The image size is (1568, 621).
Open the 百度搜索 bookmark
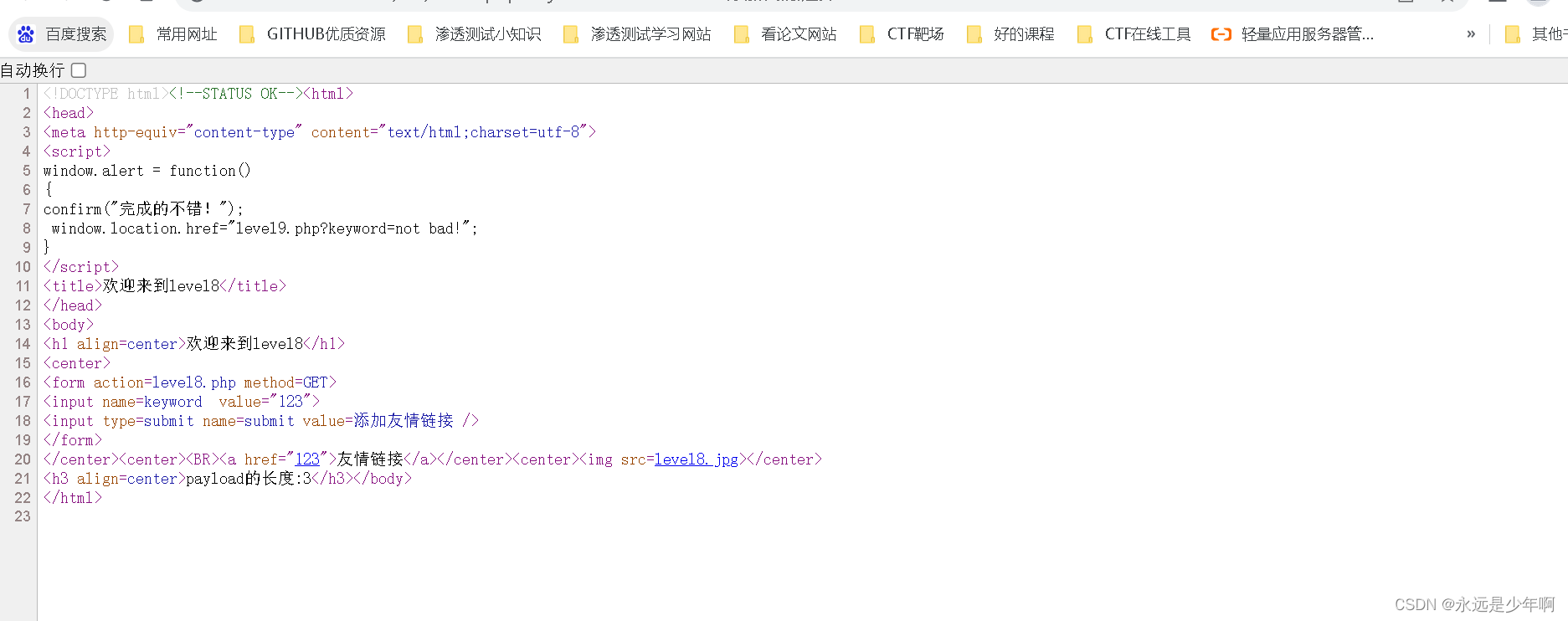[x=62, y=34]
